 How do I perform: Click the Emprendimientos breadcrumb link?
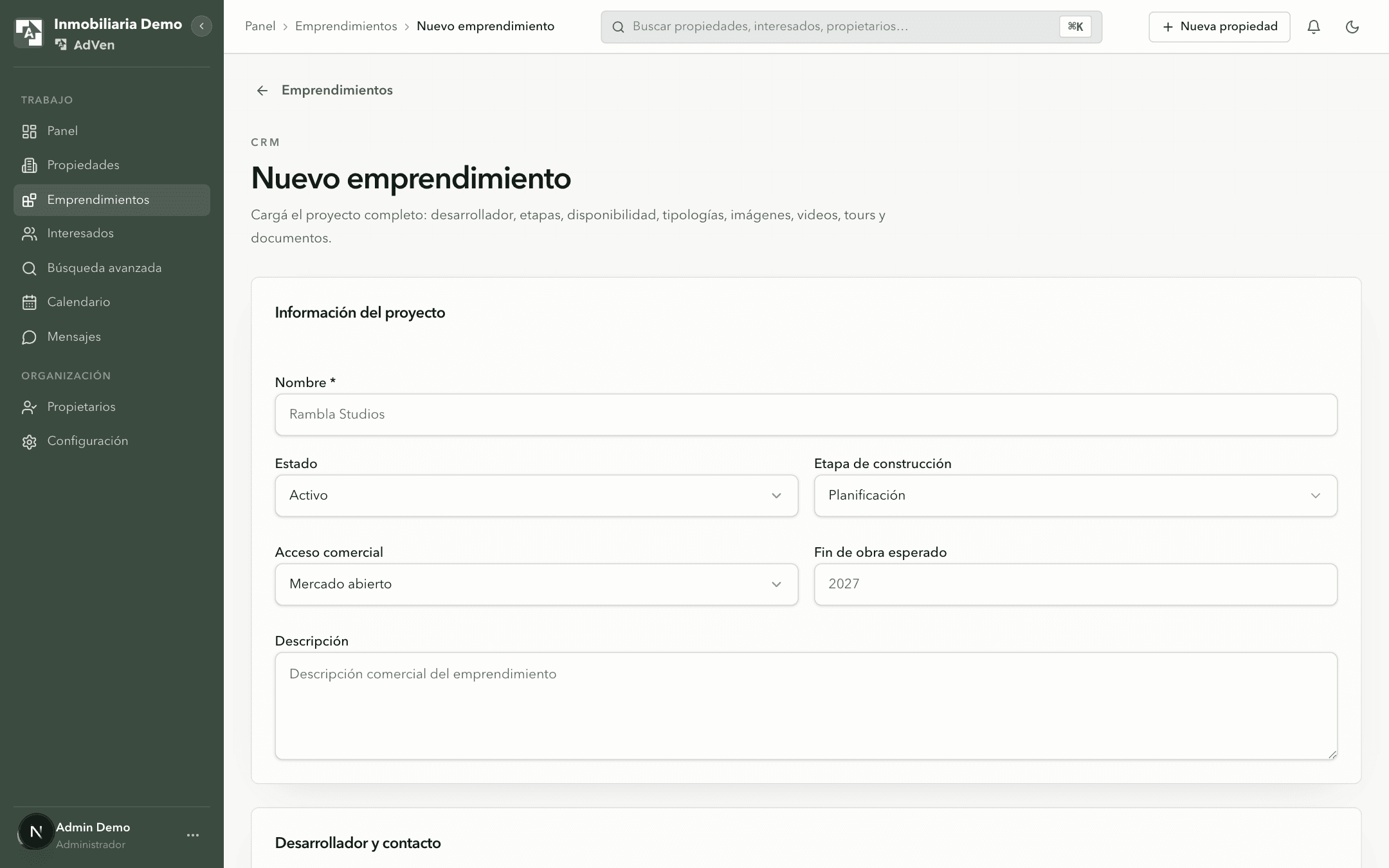346,26
